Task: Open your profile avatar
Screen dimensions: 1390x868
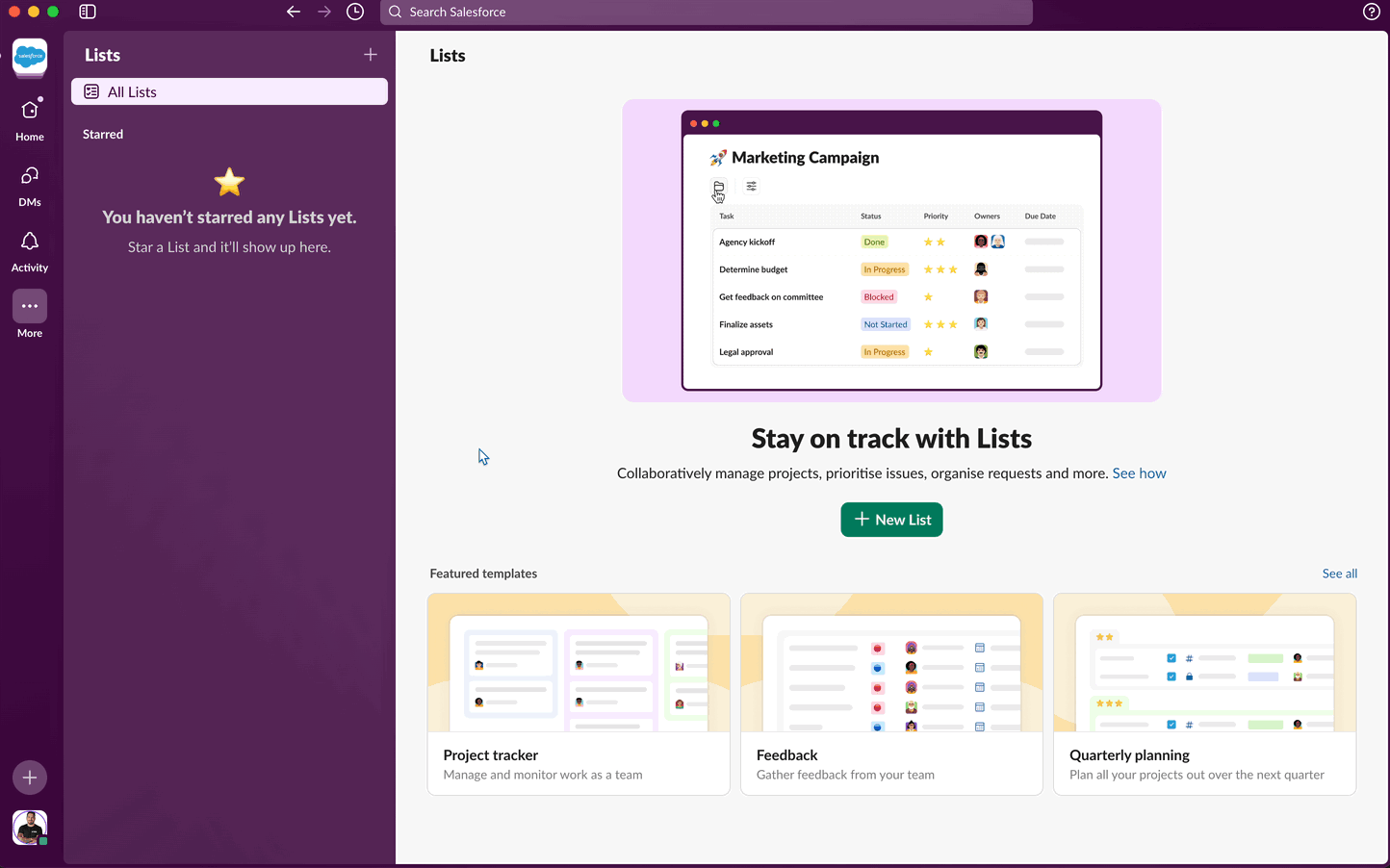Action: [29, 827]
